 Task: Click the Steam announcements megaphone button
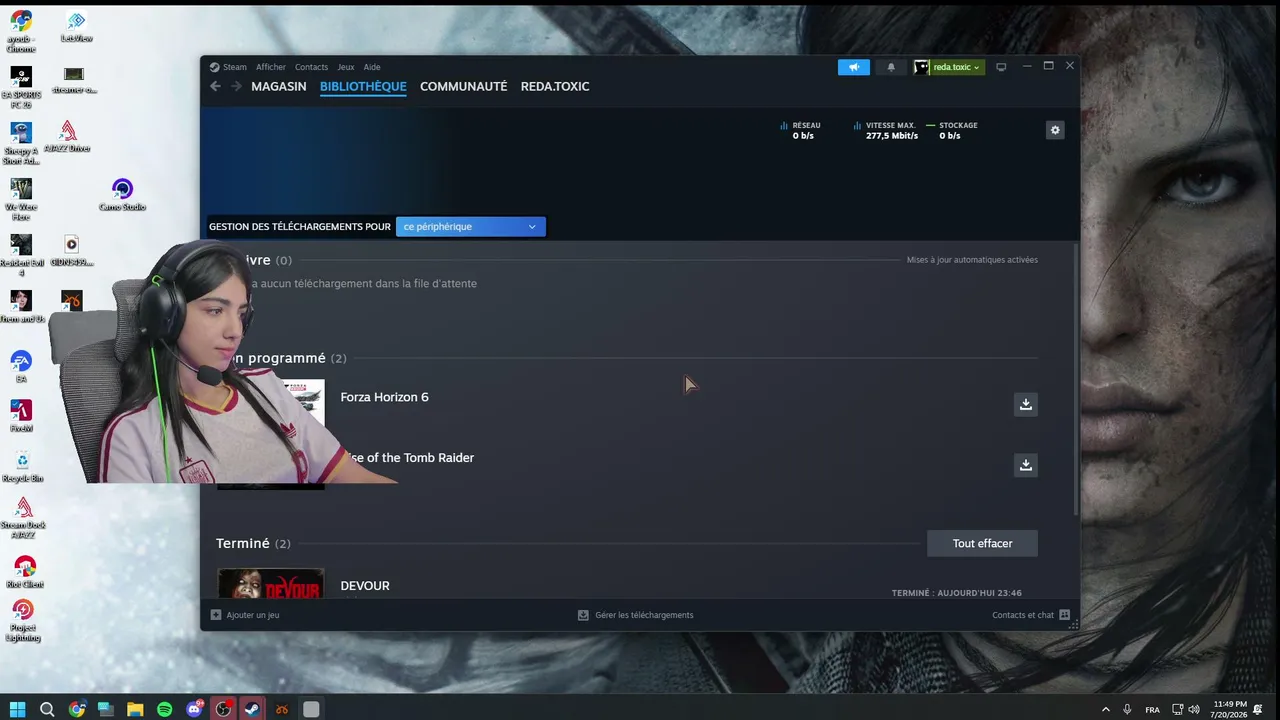[853, 67]
